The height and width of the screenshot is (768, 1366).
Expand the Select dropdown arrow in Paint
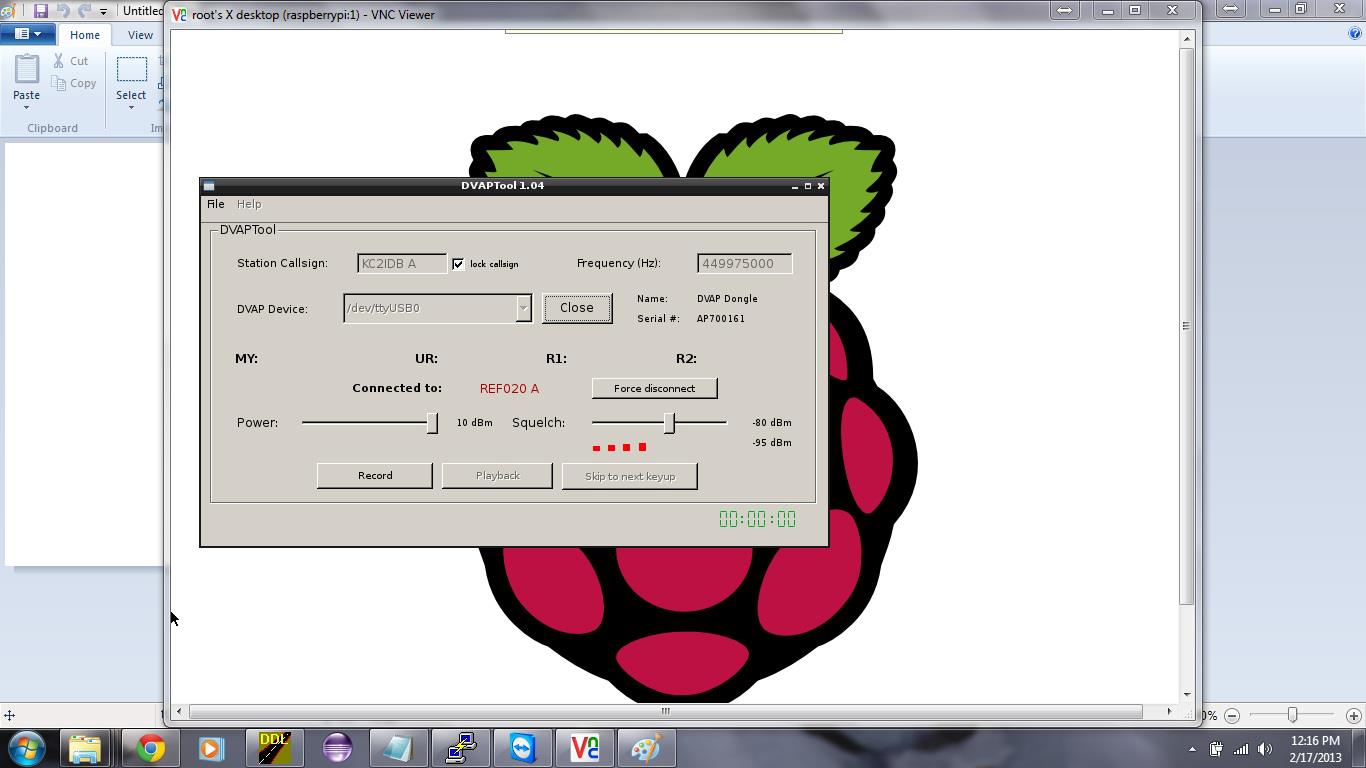(131, 107)
